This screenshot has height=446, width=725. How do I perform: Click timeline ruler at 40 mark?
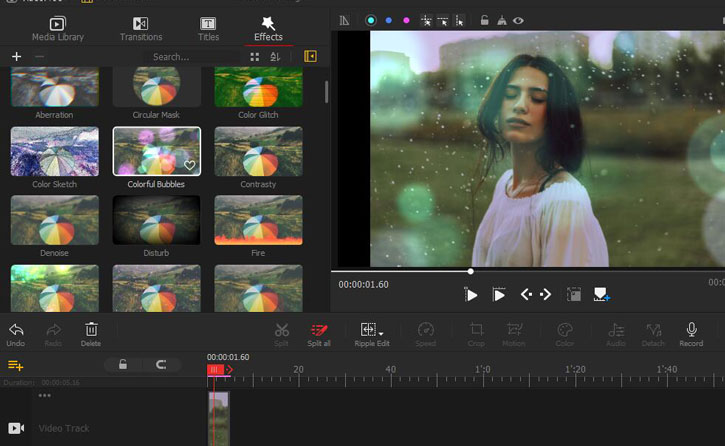coord(391,370)
